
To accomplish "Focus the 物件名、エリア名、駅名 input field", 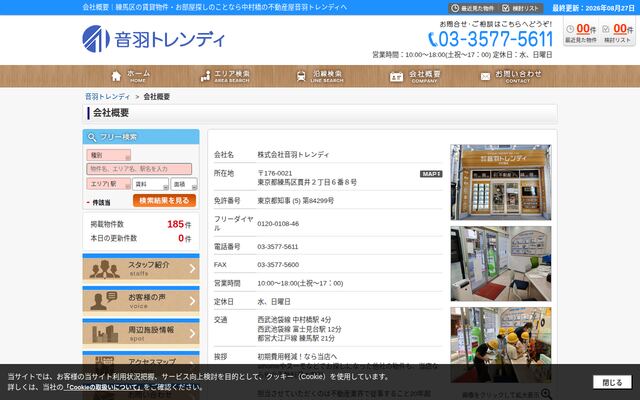I will click(139, 169).
